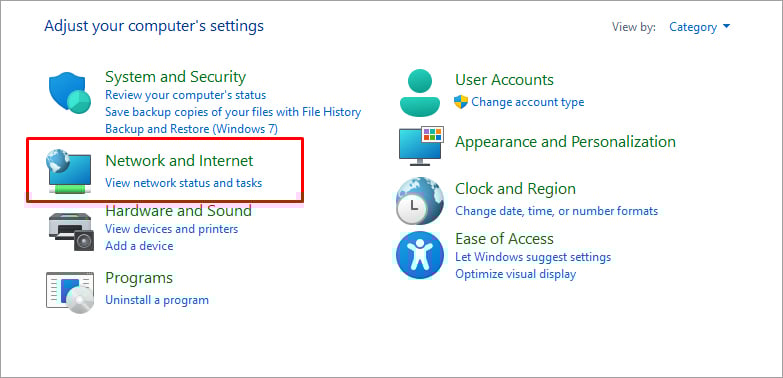This screenshot has width=783, height=378.
Task: Click the User Accounts person icon
Action: [419, 93]
